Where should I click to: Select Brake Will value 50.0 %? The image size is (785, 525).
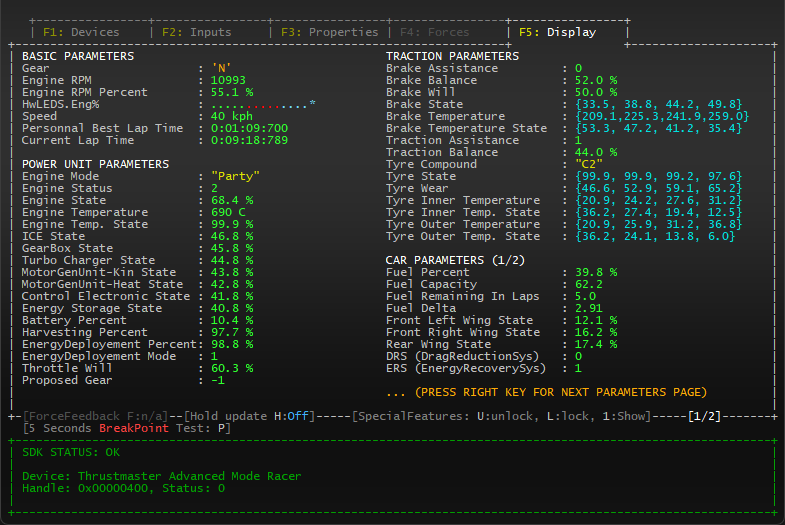(x=596, y=92)
